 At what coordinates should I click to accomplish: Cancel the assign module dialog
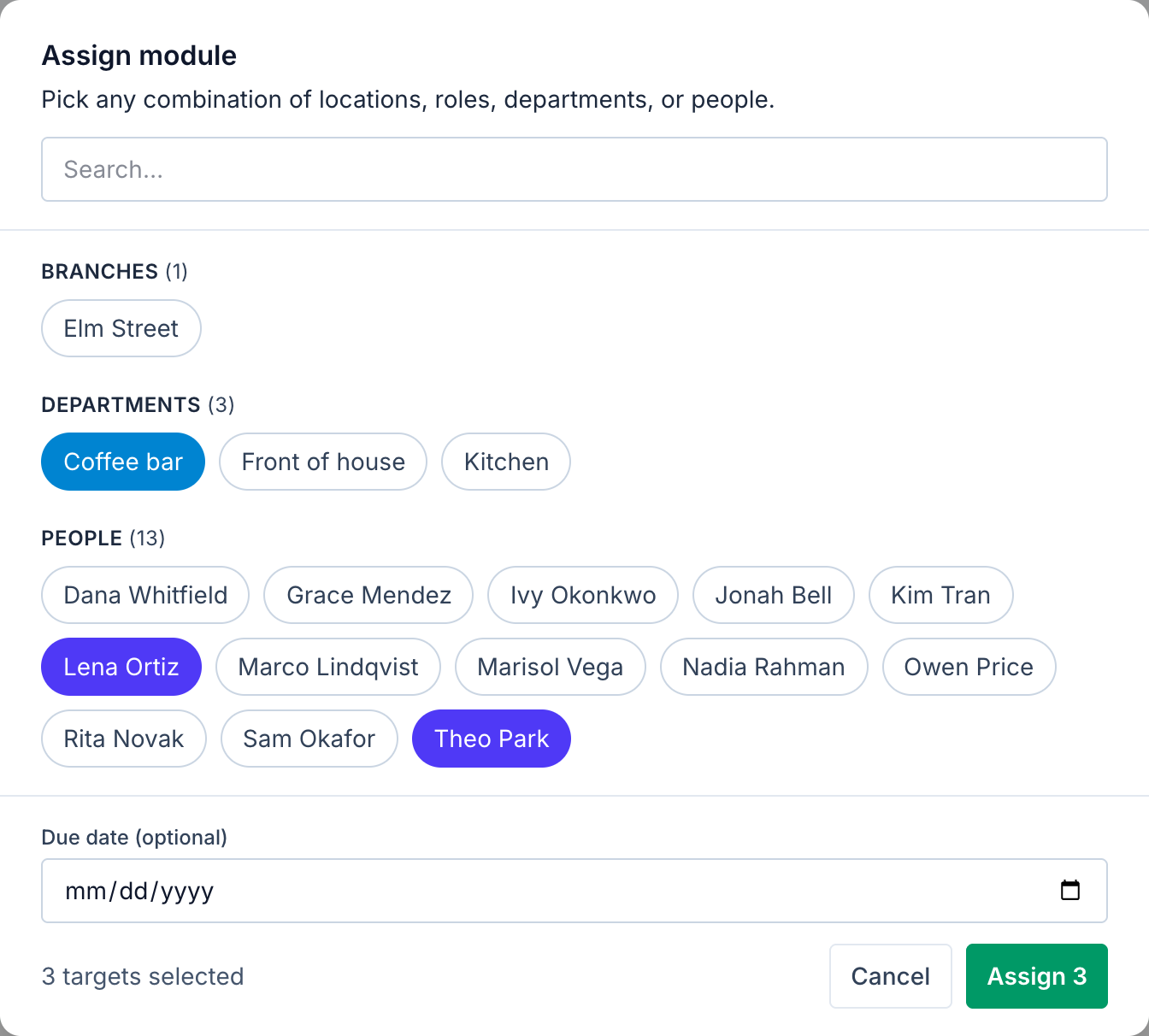[x=891, y=976]
